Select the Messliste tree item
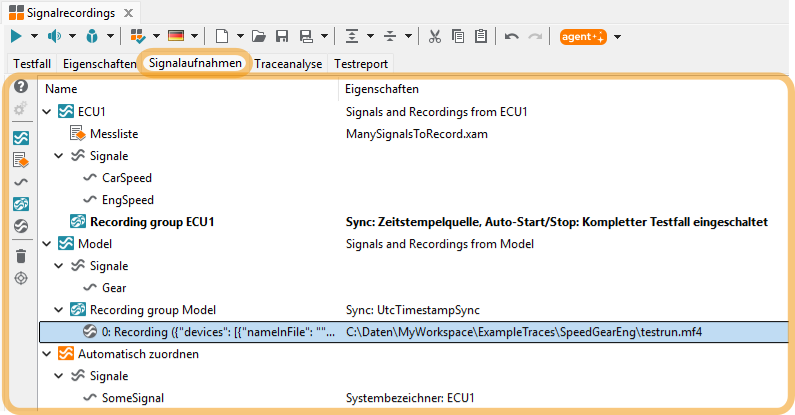795x415 pixels. point(114,134)
